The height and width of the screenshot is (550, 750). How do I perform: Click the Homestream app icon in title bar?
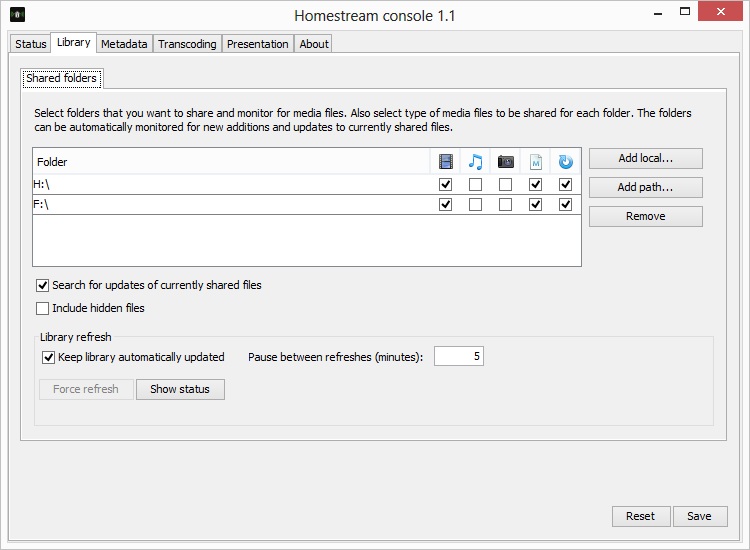tap(17, 15)
